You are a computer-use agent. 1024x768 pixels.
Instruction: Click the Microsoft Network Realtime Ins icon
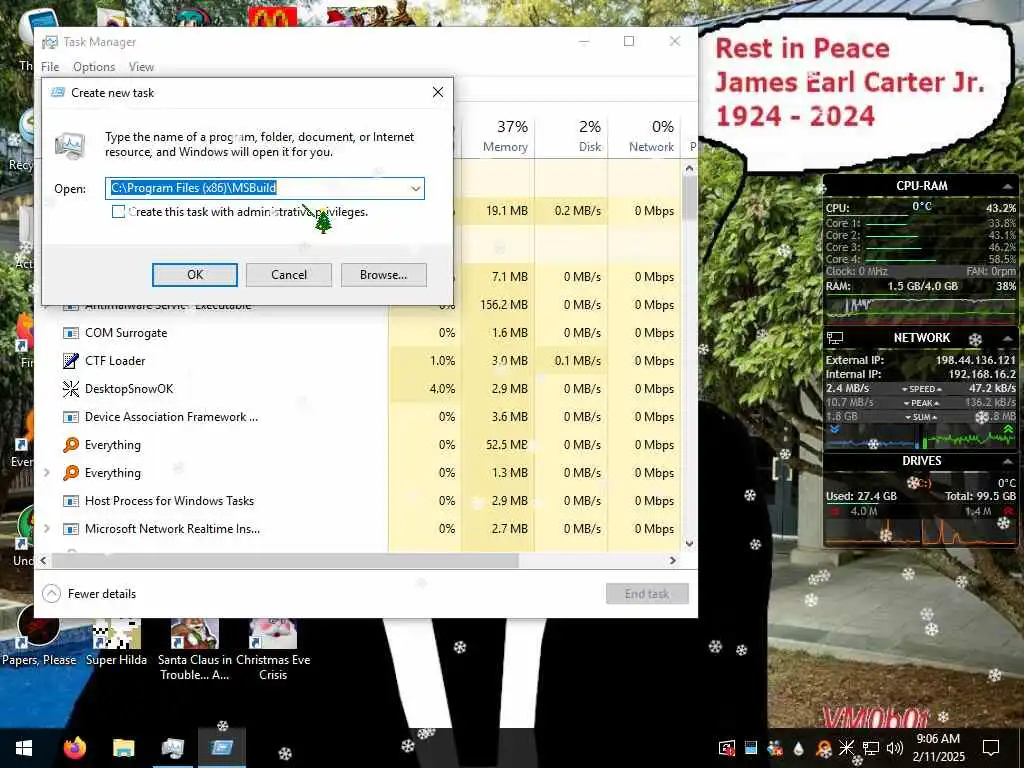(x=71, y=529)
